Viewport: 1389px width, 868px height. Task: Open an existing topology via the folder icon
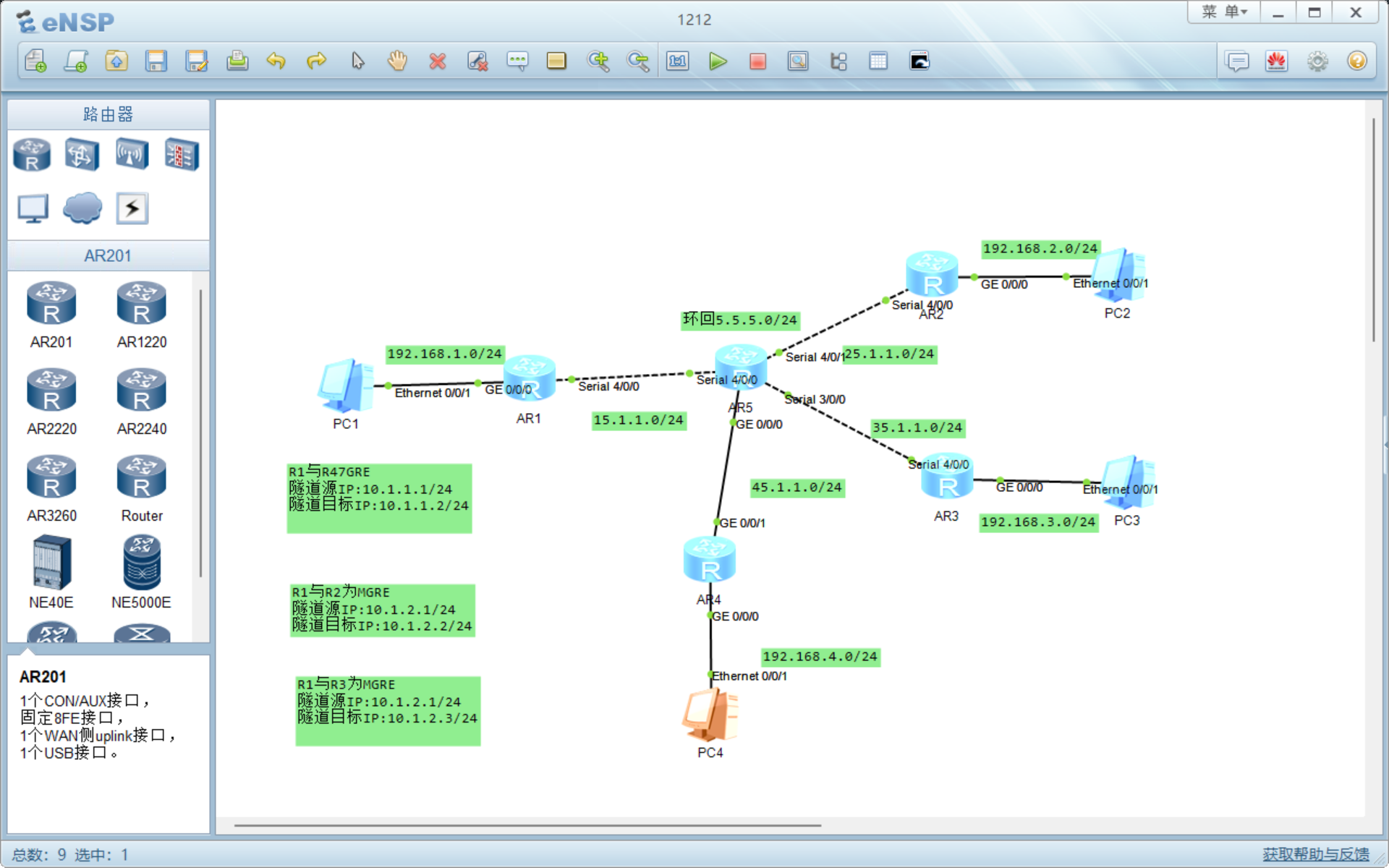tap(116, 61)
